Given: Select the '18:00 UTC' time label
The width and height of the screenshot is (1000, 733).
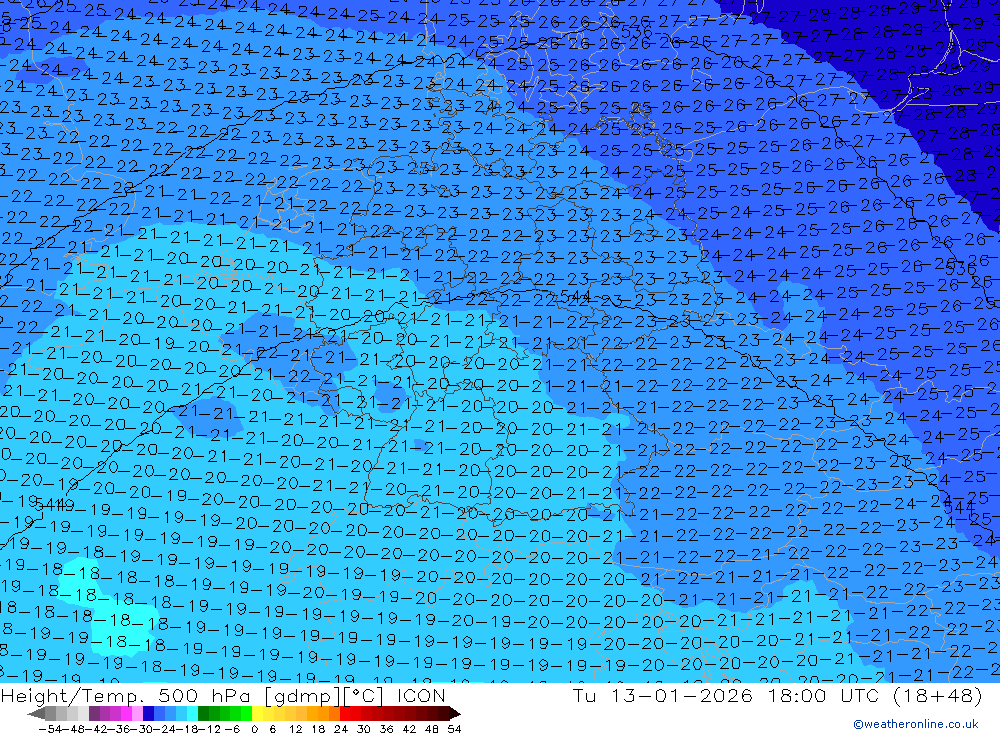Looking at the screenshot, I should pos(823,695).
